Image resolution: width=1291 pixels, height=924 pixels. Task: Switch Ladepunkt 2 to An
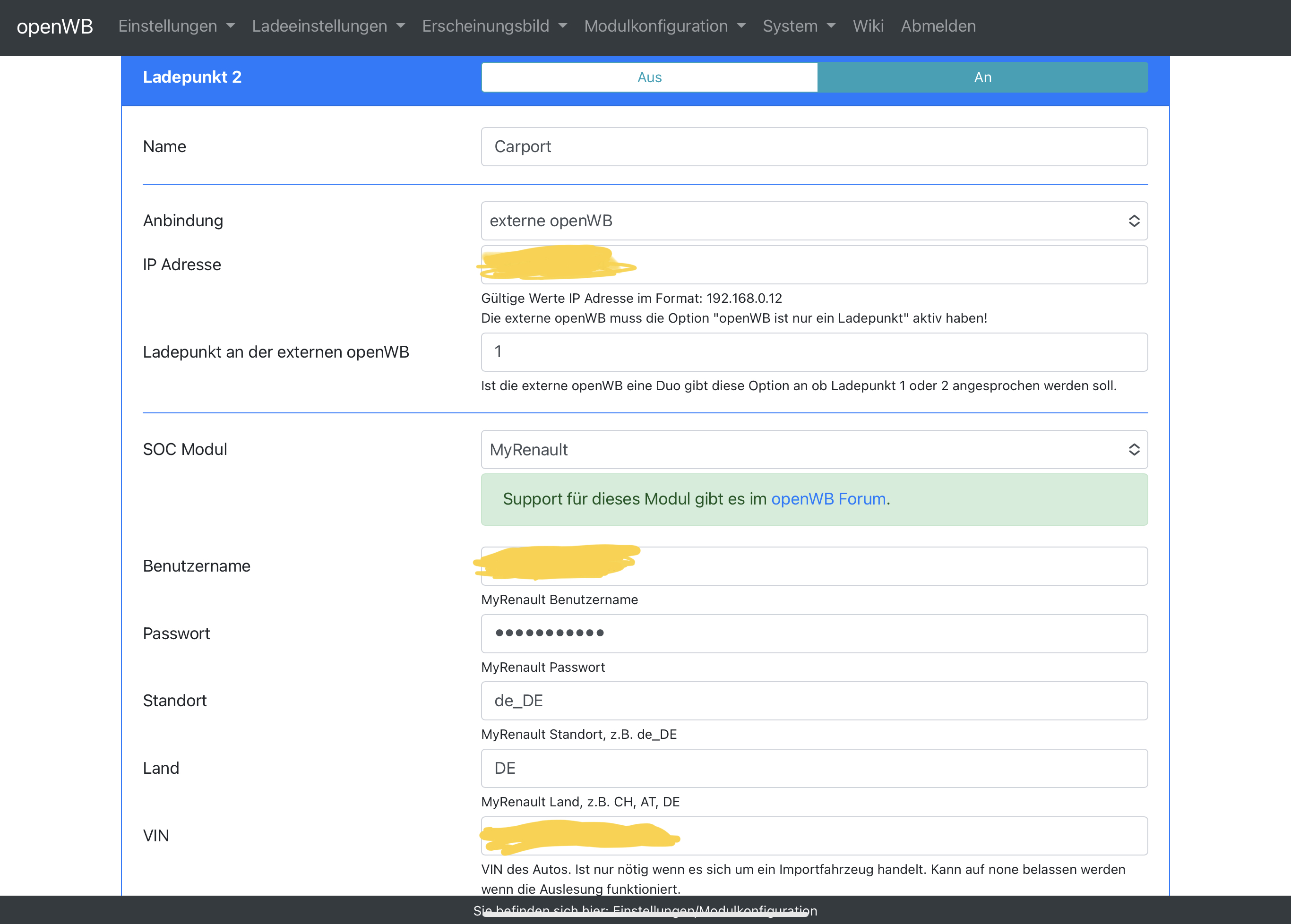(x=982, y=77)
